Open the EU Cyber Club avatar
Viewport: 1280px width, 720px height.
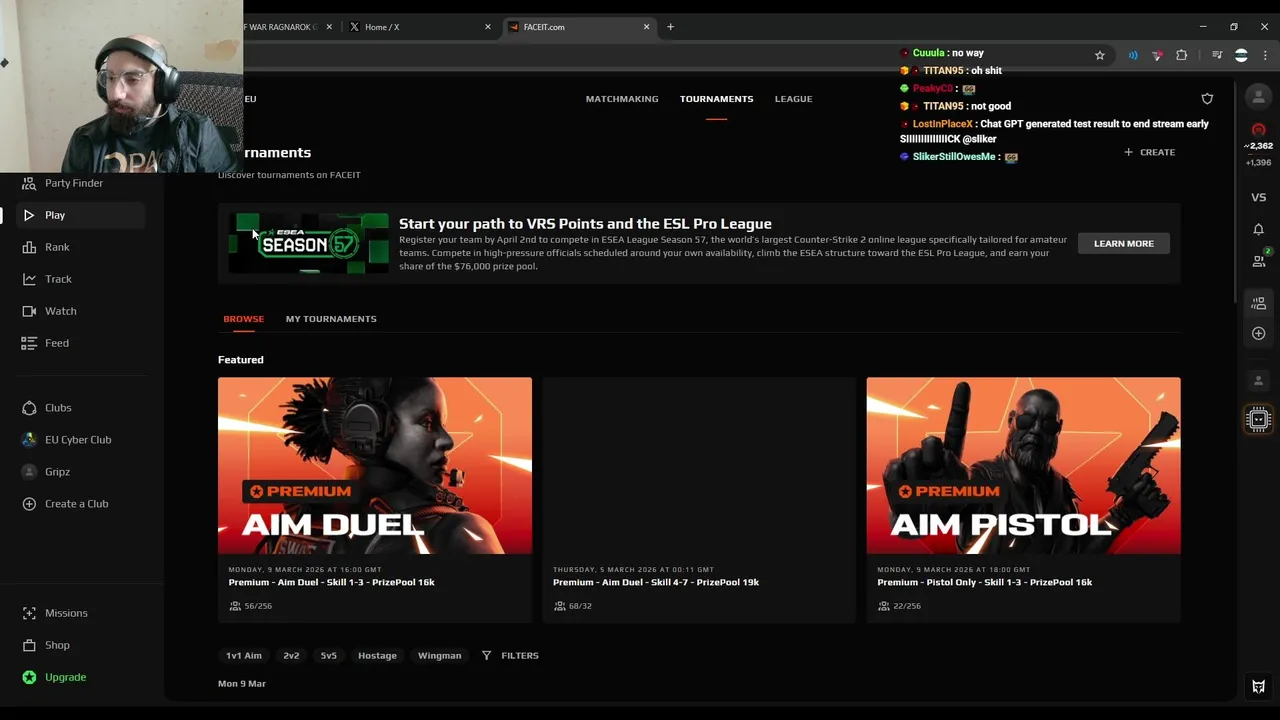29,440
